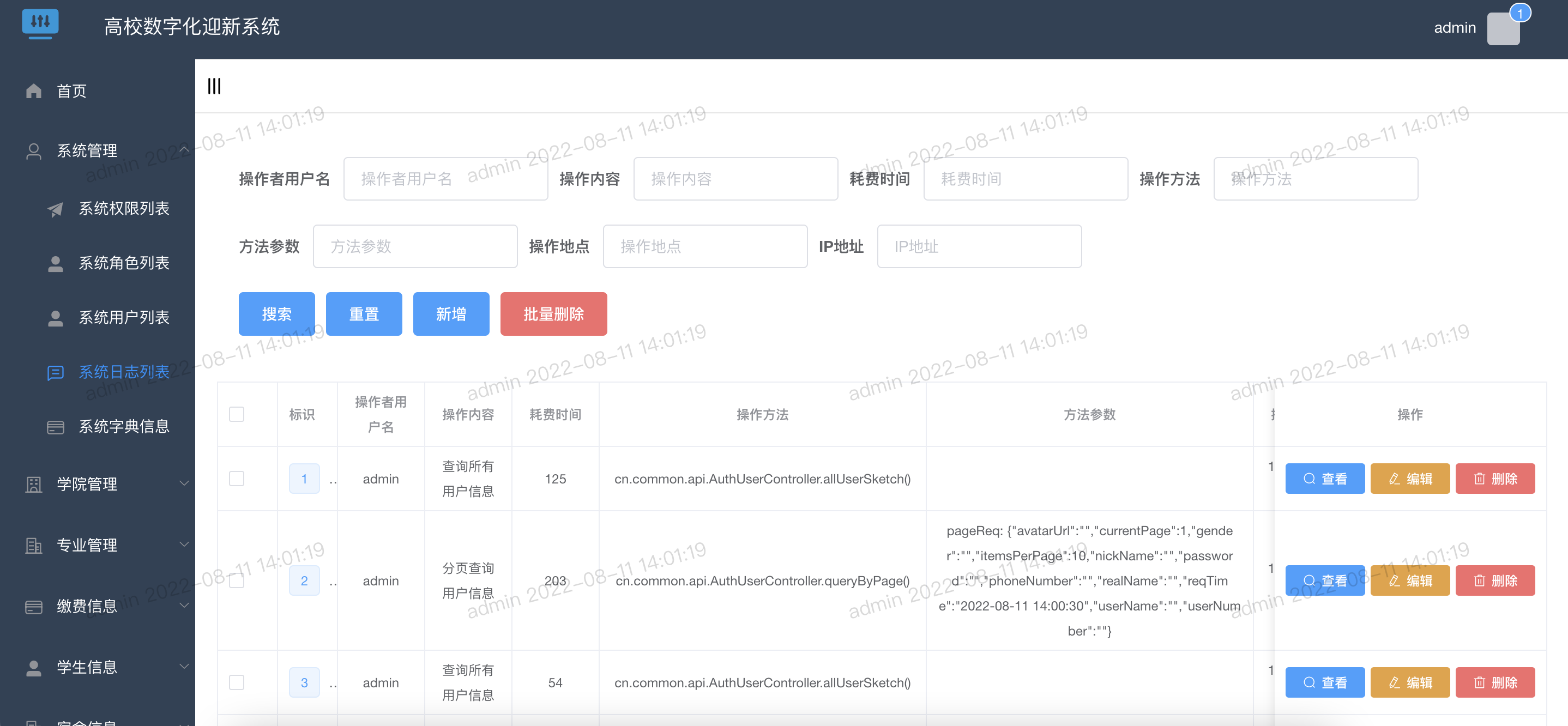Click the card icon for 系统字典信息
Screen dimensions: 1568x726
coord(56,427)
